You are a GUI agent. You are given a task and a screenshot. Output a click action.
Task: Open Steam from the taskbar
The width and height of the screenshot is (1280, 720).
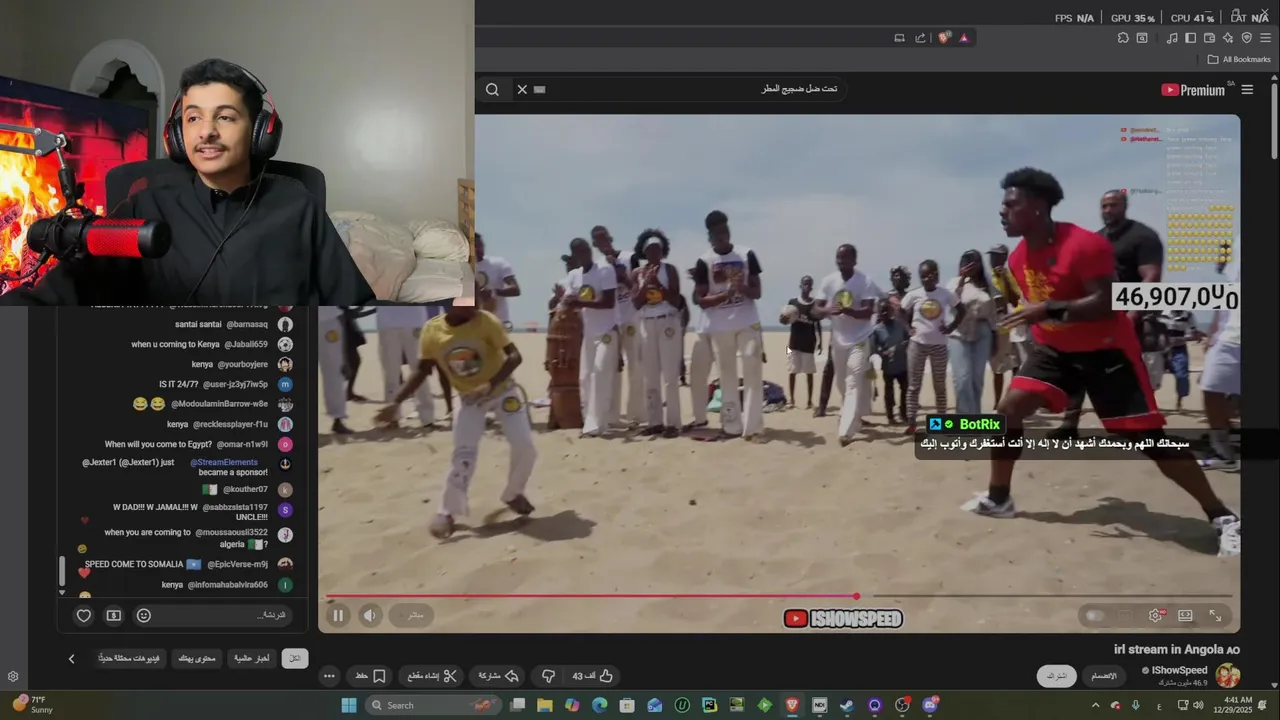[x=846, y=705]
